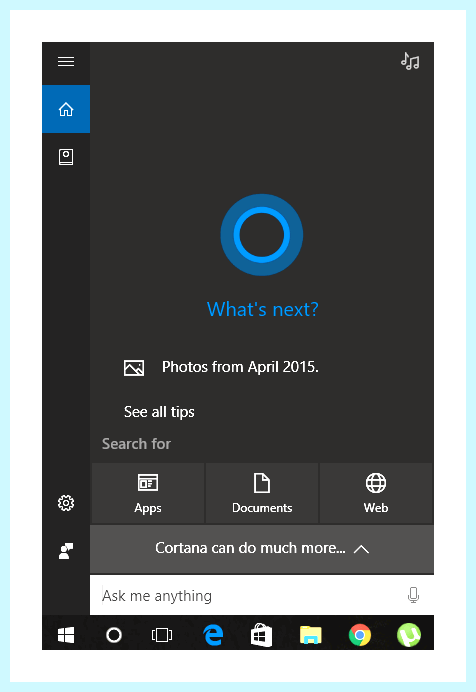Open the Cortana Feedback icon
This screenshot has width=476, height=692.
[x=66, y=550]
